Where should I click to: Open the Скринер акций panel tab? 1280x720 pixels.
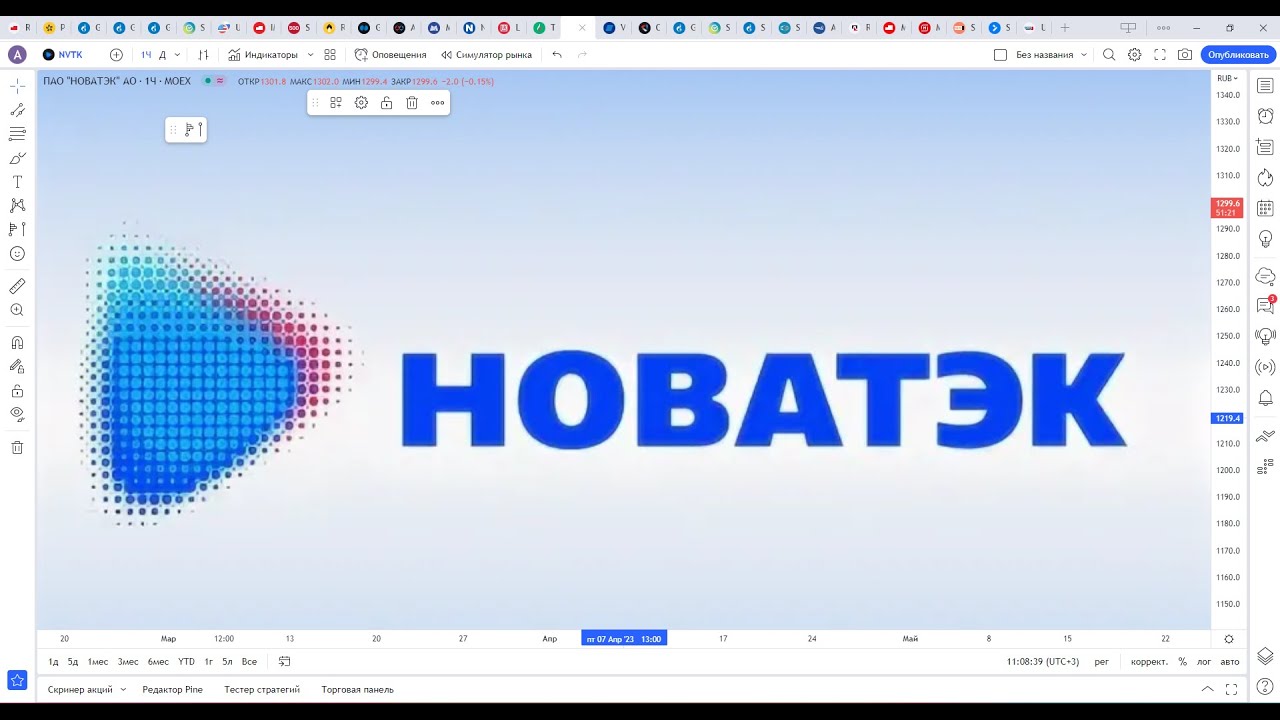[80, 690]
